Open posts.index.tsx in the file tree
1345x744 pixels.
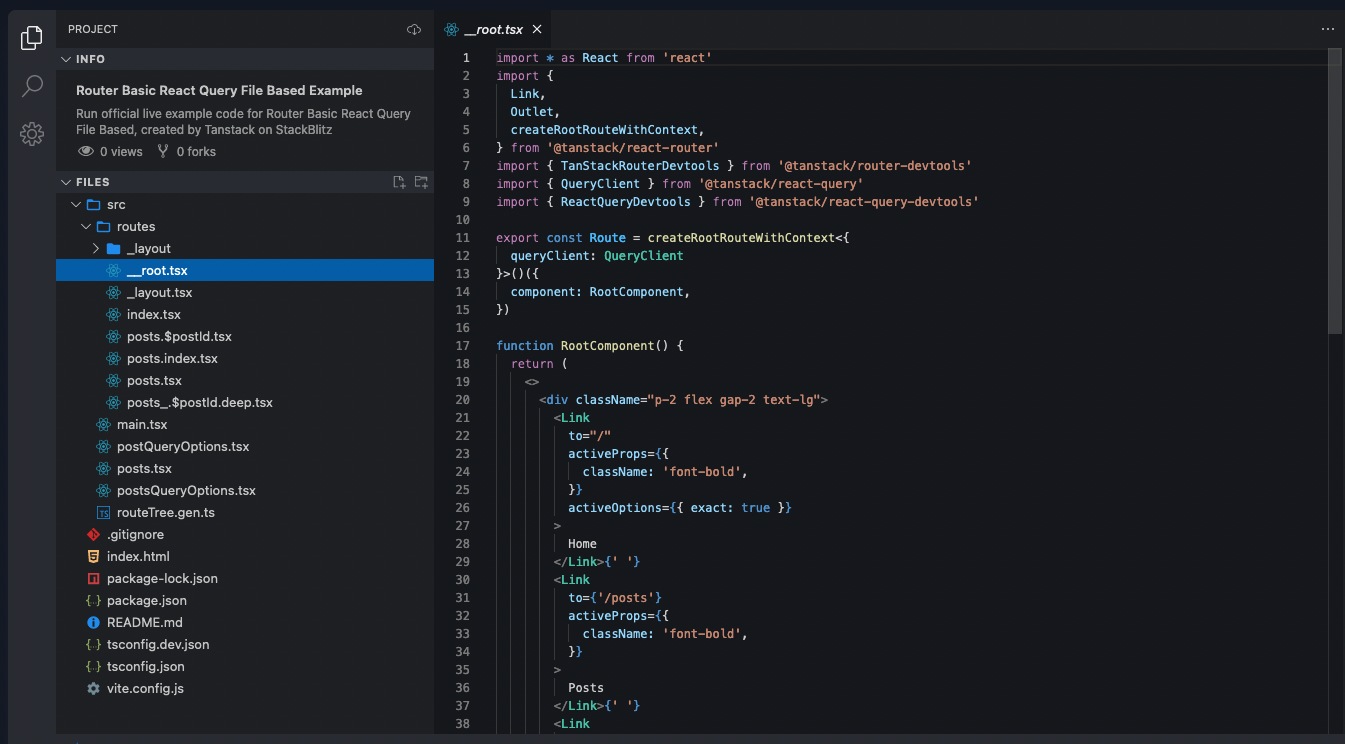[172, 358]
